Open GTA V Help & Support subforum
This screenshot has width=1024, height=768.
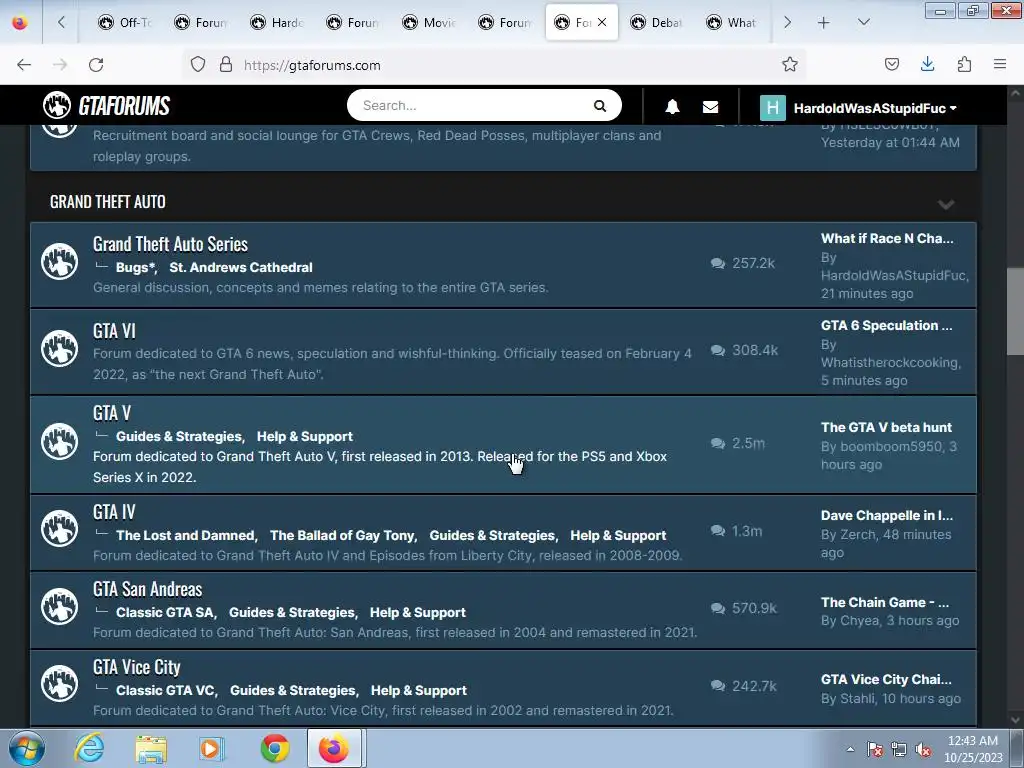[304, 436]
